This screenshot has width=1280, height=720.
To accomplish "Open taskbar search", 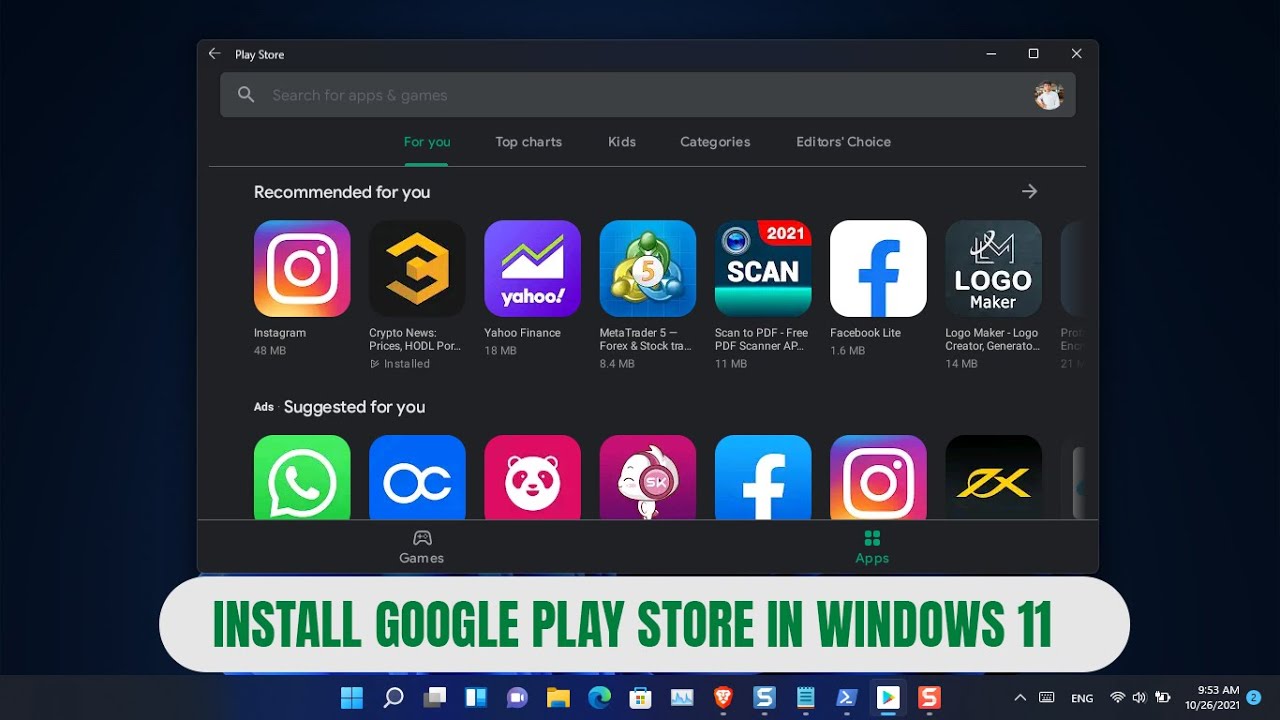I will (394, 698).
